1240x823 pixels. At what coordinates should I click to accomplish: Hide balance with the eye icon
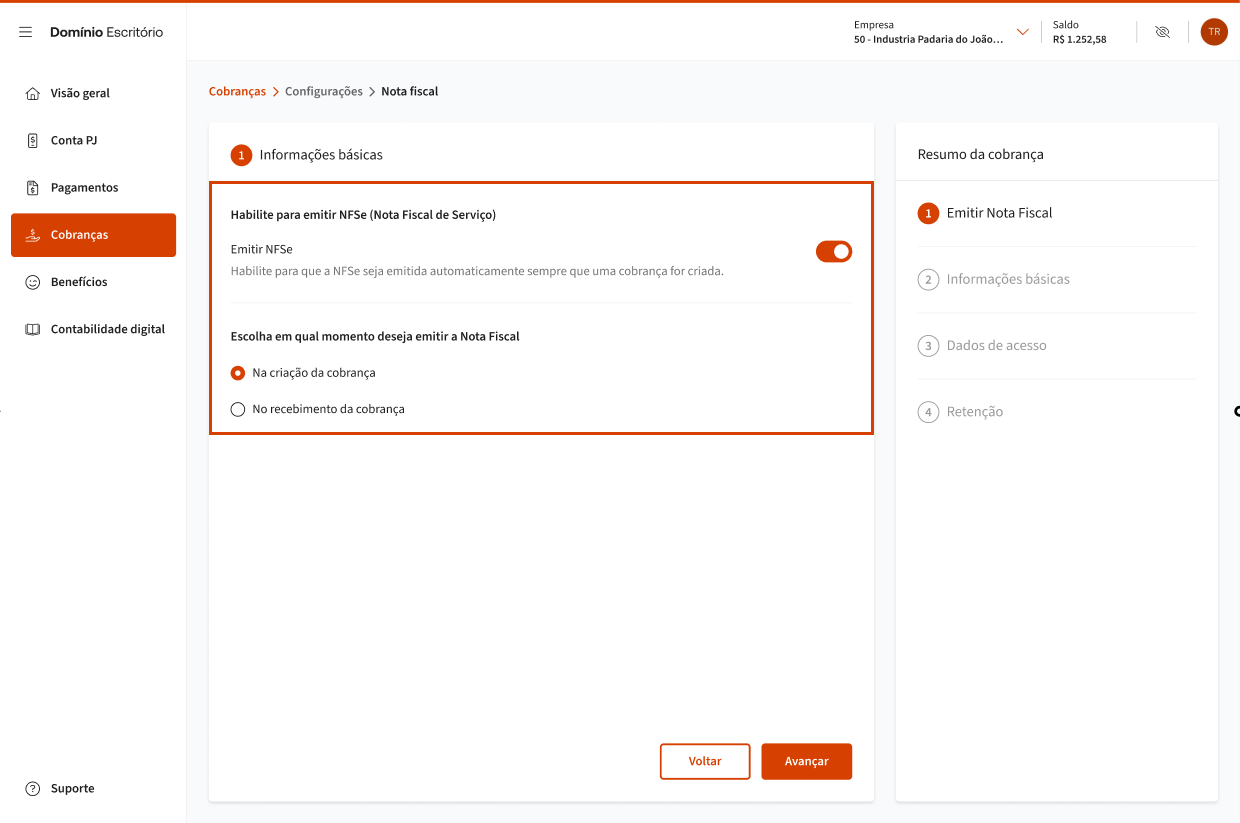tap(1162, 32)
